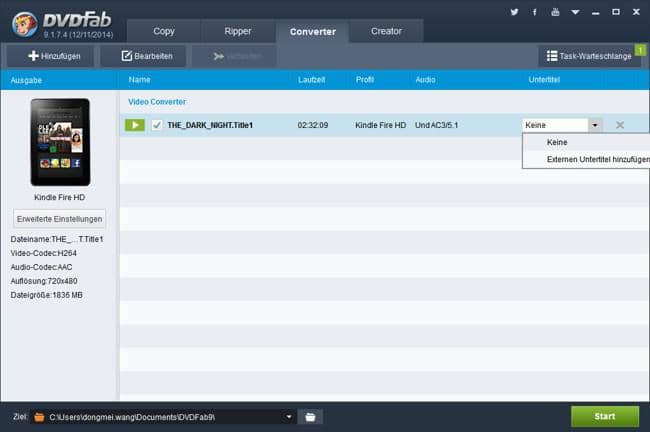Open the Task-Warteschlange queue

(x=589, y=56)
